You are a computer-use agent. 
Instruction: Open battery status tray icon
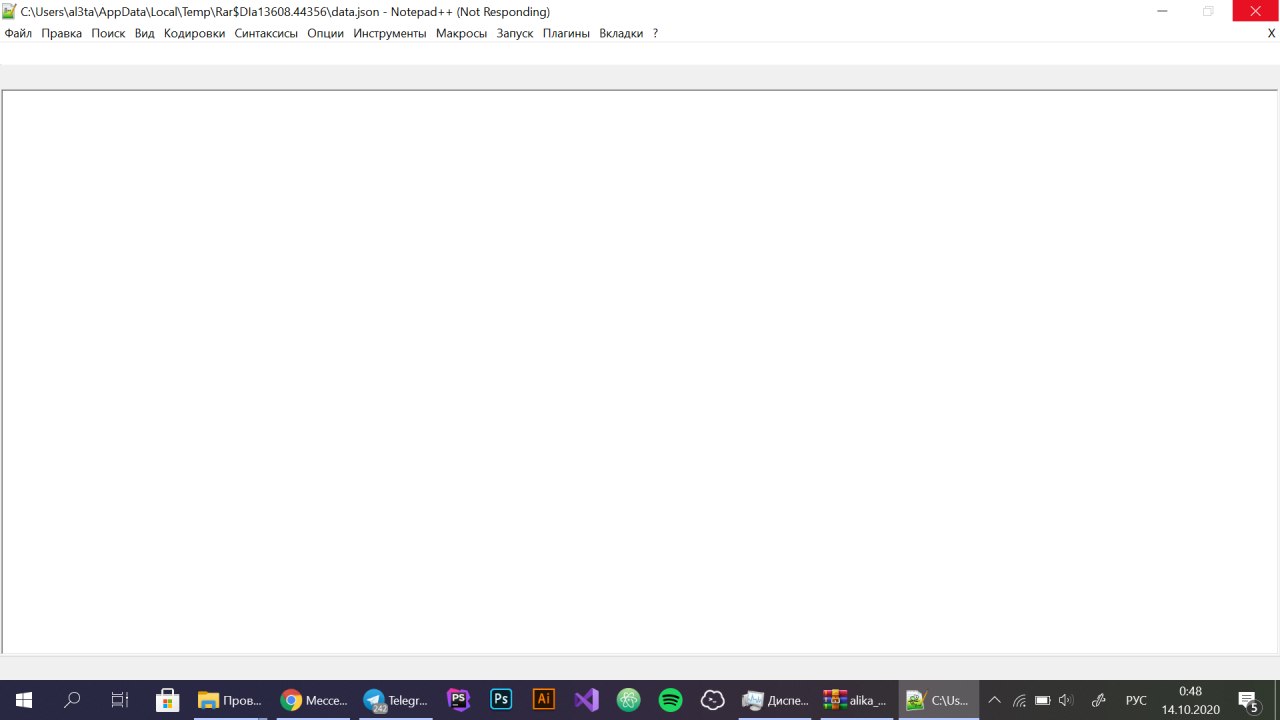1042,700
